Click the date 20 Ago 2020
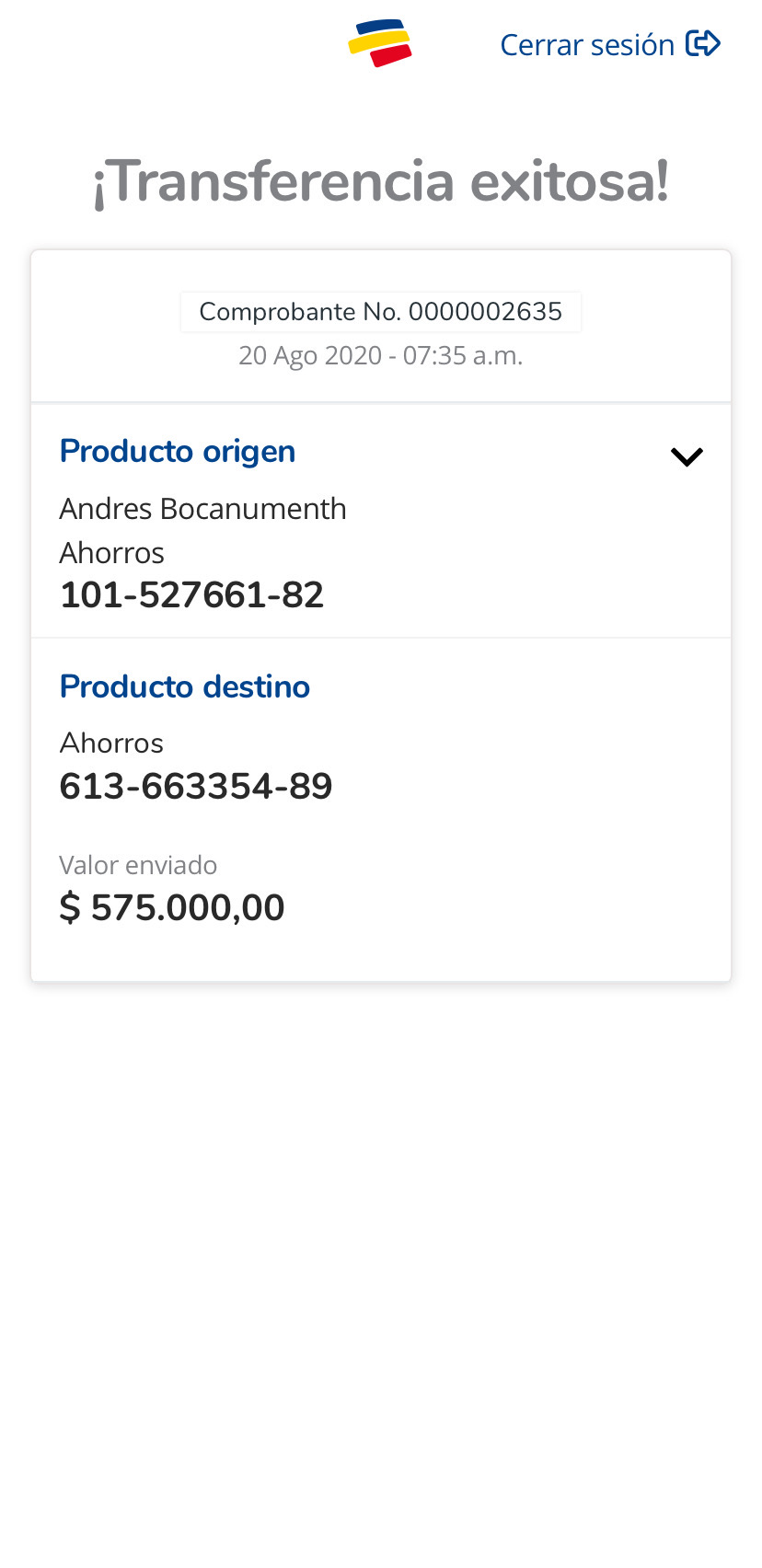 click(309, 355)
